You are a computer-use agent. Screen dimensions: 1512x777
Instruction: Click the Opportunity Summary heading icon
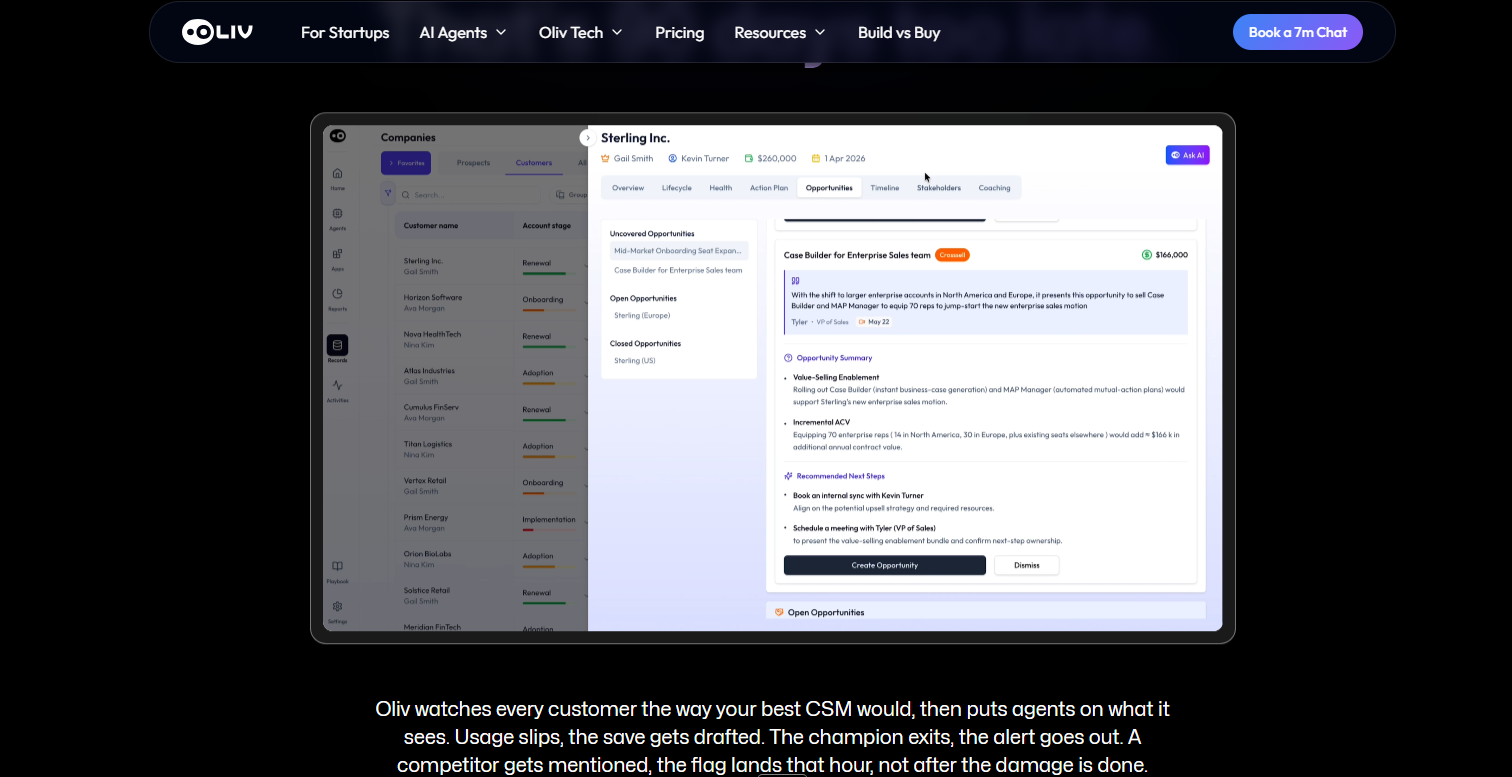[x=788, y=357]
